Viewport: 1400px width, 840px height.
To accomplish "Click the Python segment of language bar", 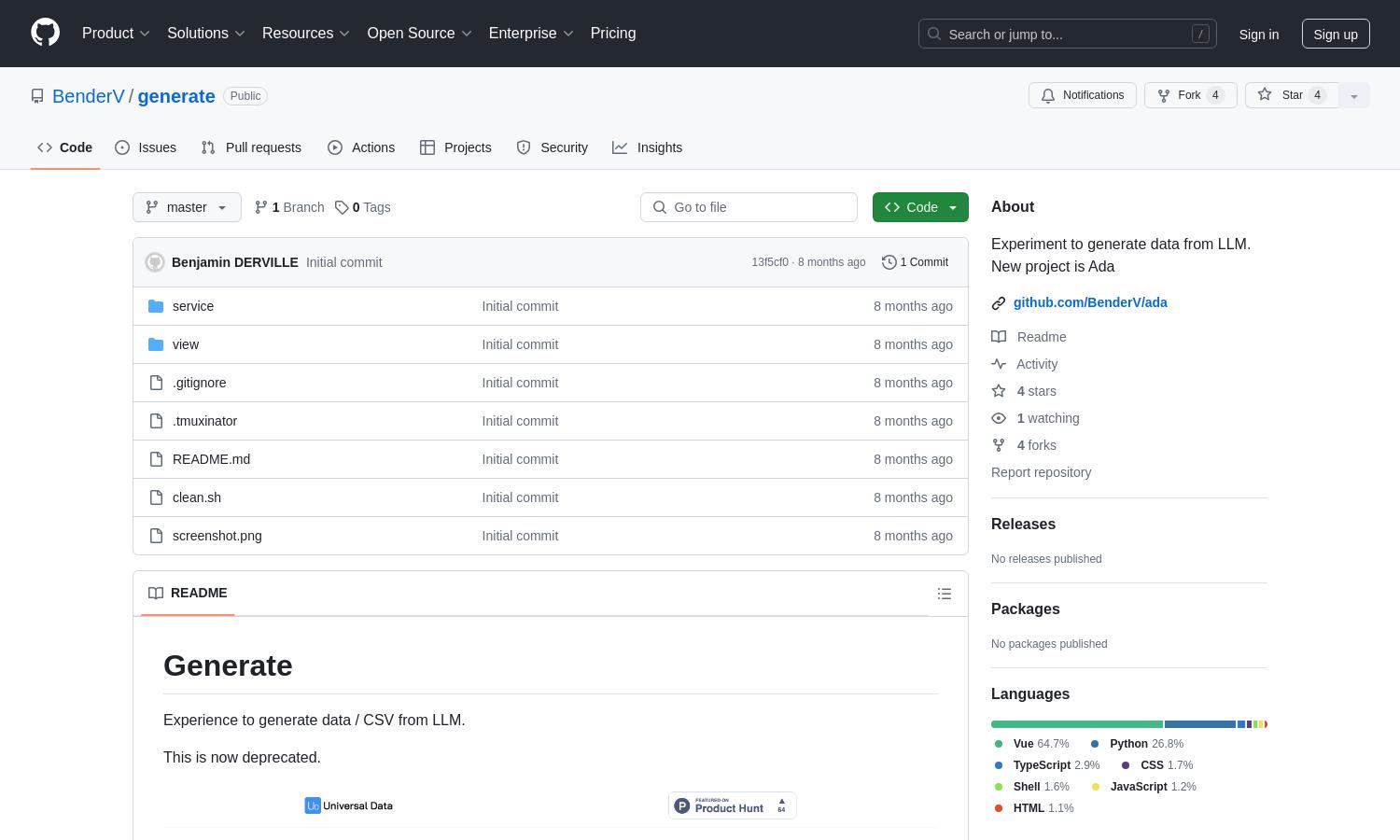I will 1200,724.
